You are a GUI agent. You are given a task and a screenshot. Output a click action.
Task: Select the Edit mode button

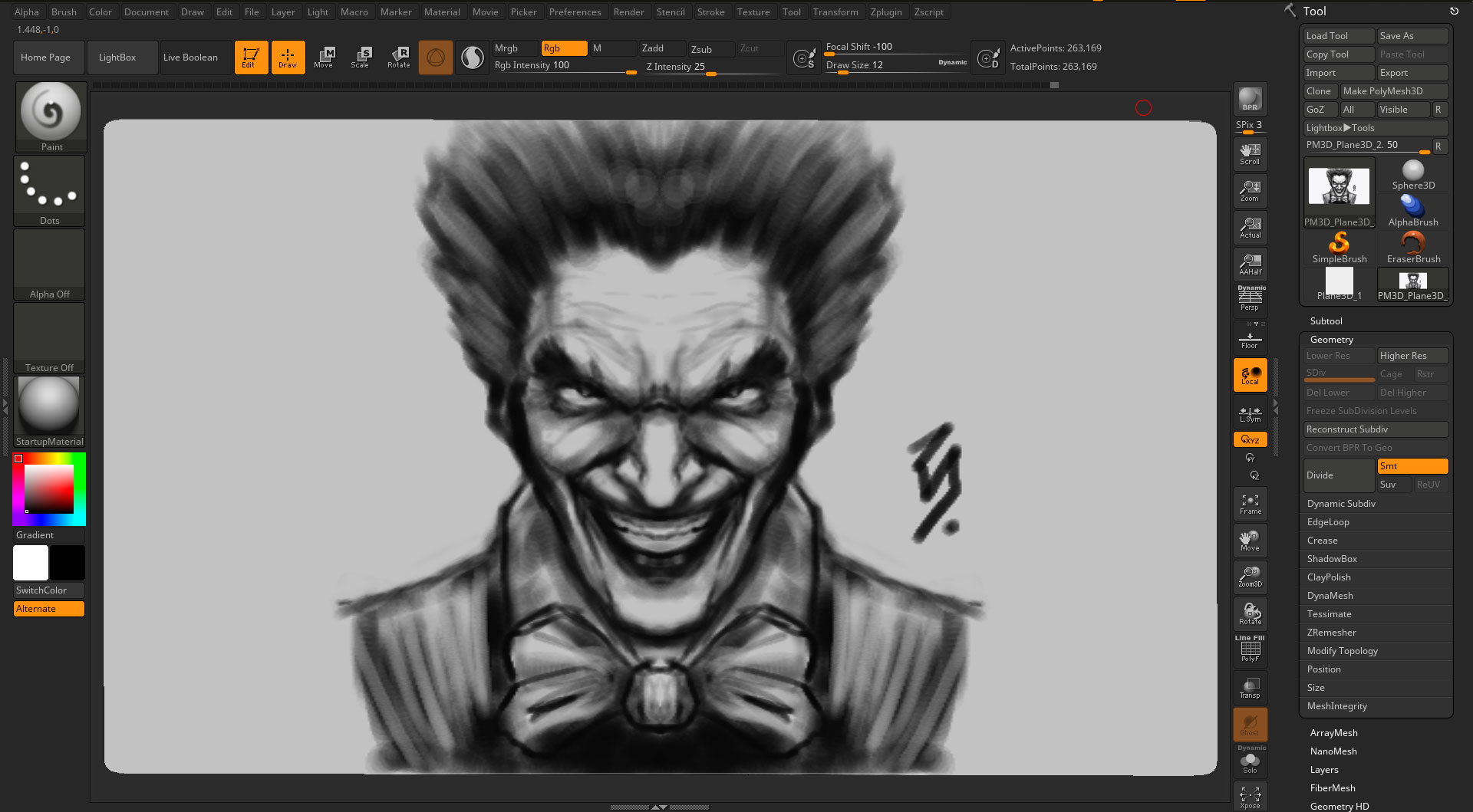(251, 58)
